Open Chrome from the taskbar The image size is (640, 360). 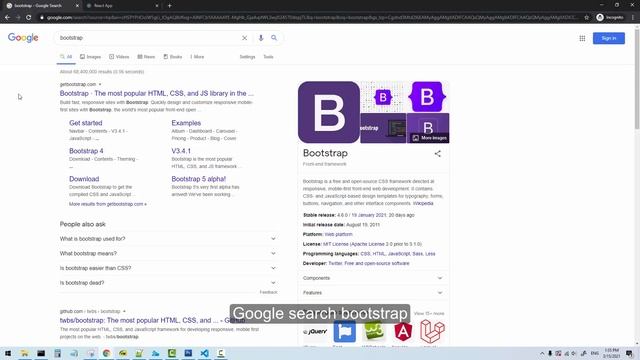107,353
